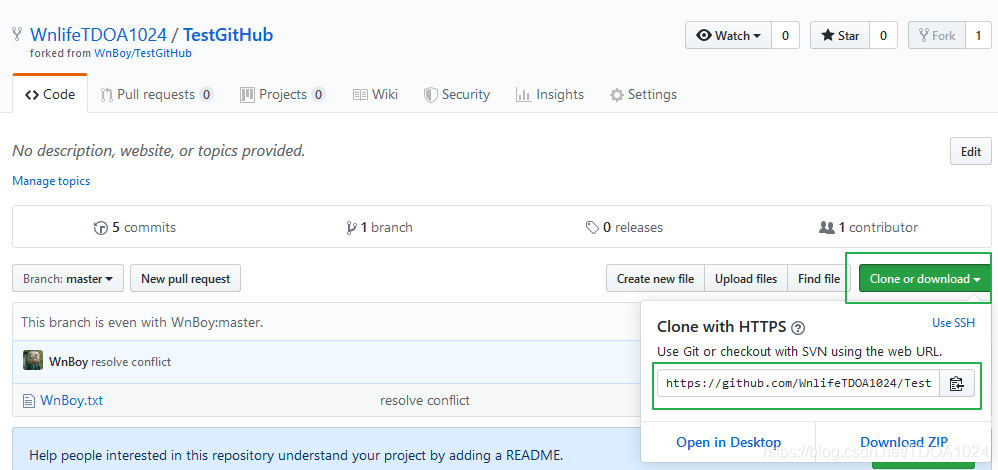Click Open in Desktop
This screenshot has width=998, height=470.
[729, 442]
